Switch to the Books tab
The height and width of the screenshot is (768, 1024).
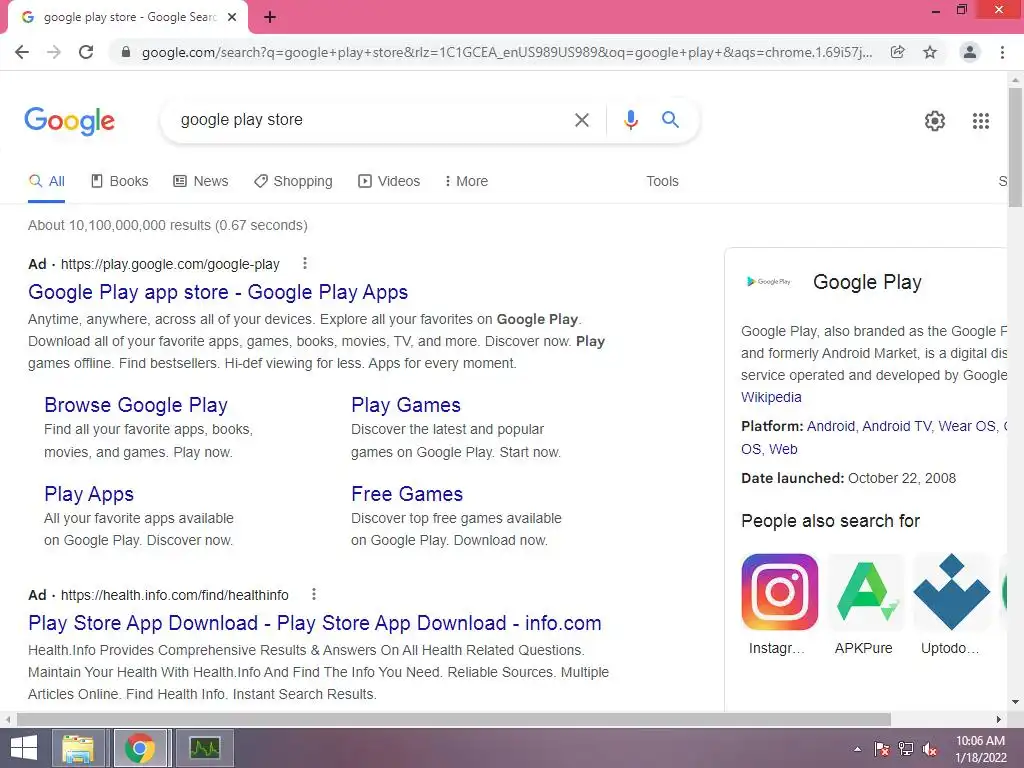pyautogui.click(x=120, y=182)
